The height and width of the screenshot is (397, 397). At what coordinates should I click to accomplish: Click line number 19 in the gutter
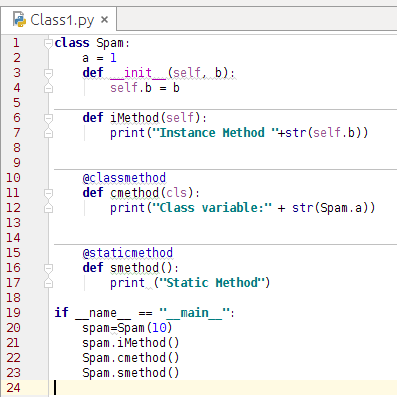(x=13, y=313)
